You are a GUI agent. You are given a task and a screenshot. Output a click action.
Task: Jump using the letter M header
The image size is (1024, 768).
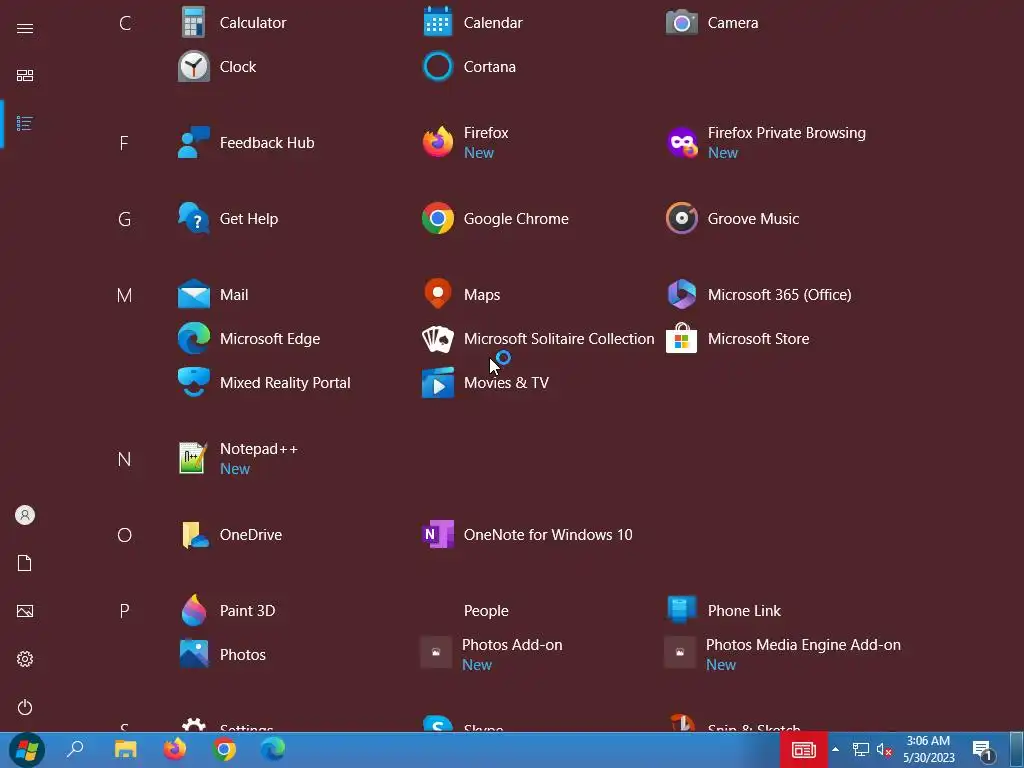124,295
